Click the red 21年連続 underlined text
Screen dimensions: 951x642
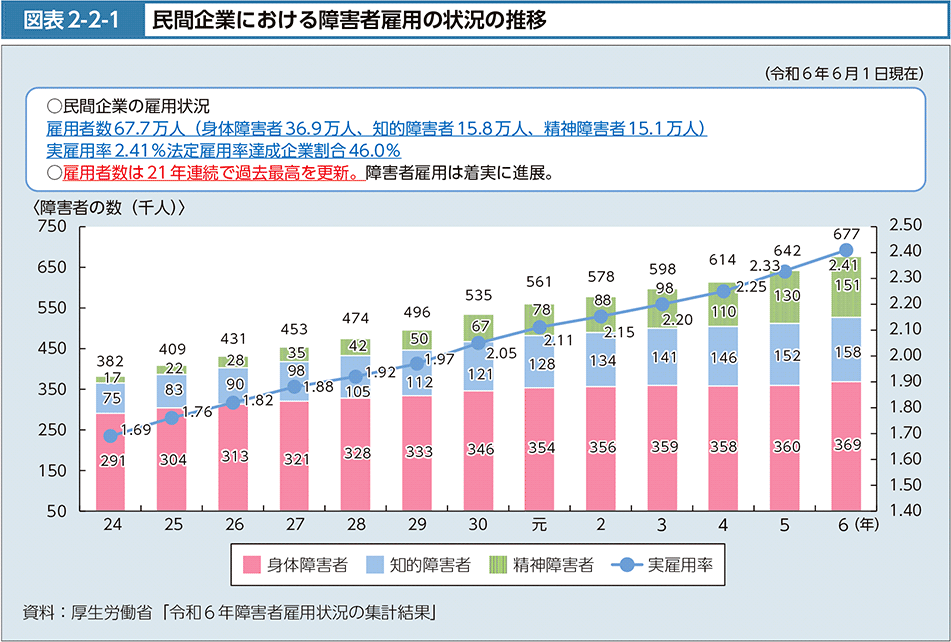(x=212, y=172)
